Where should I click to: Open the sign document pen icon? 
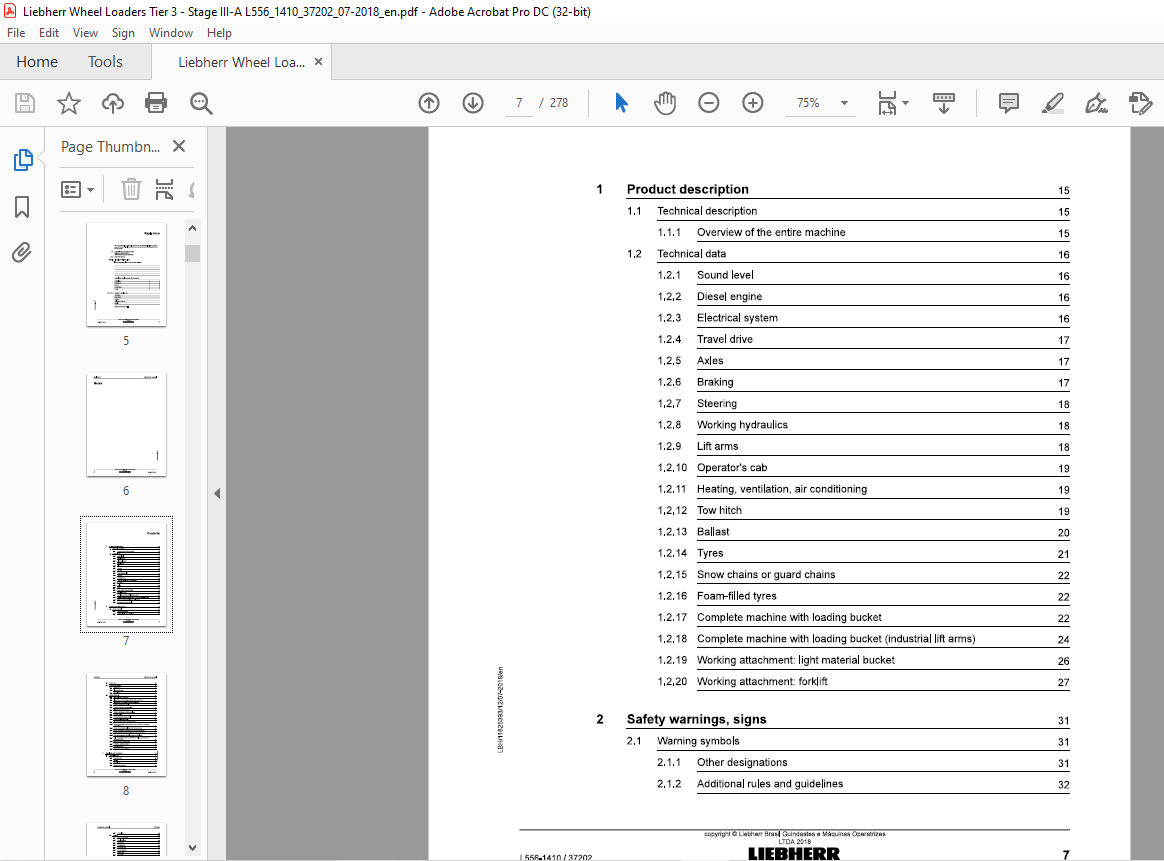tap(1096, 103)
